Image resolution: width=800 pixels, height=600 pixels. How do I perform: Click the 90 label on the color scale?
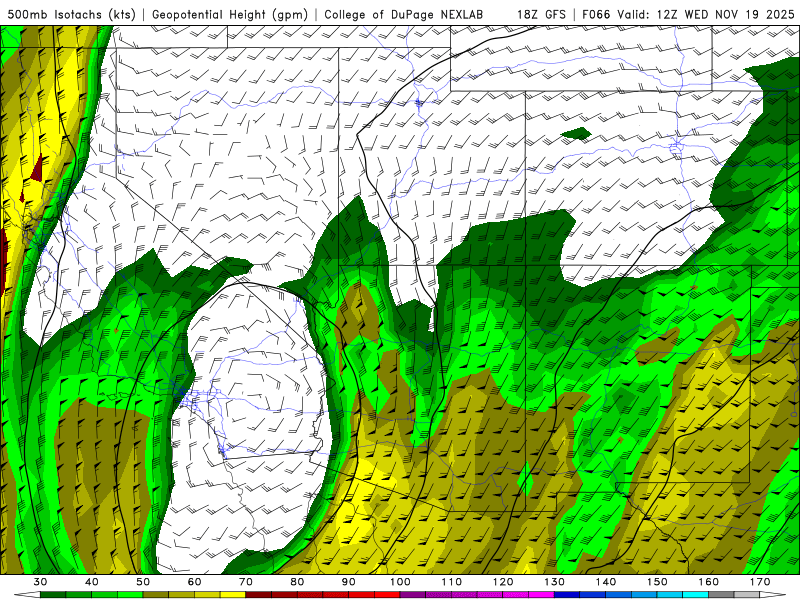(349, 582)
